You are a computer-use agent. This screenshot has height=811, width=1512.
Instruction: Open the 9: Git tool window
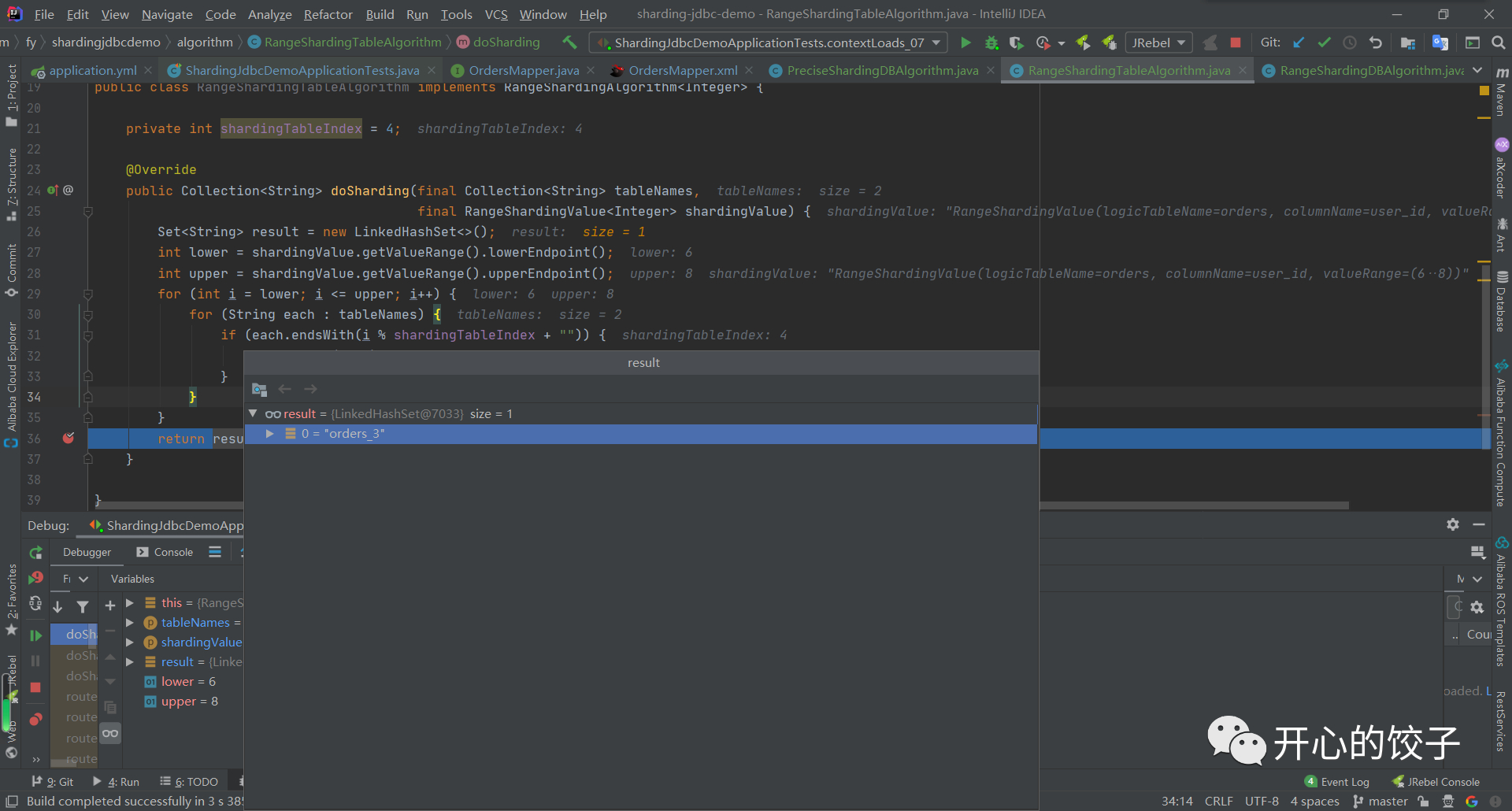(52, 781)
